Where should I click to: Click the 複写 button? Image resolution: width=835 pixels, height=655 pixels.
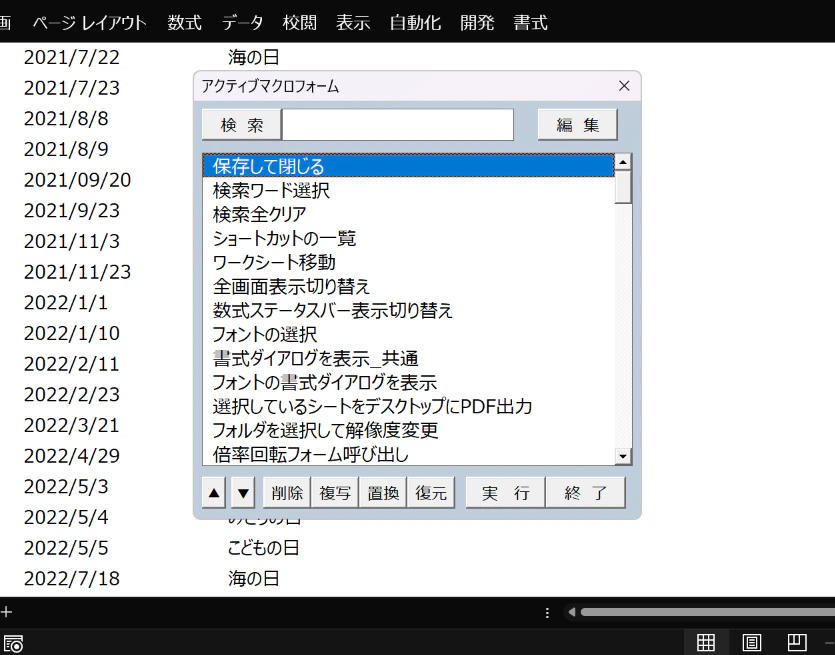[x=335, y=493]
